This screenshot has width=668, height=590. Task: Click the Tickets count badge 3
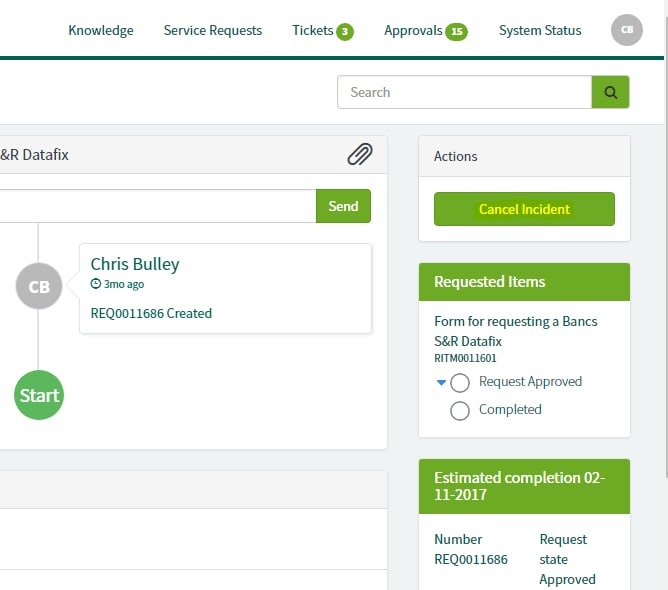(x=345, y=31)
